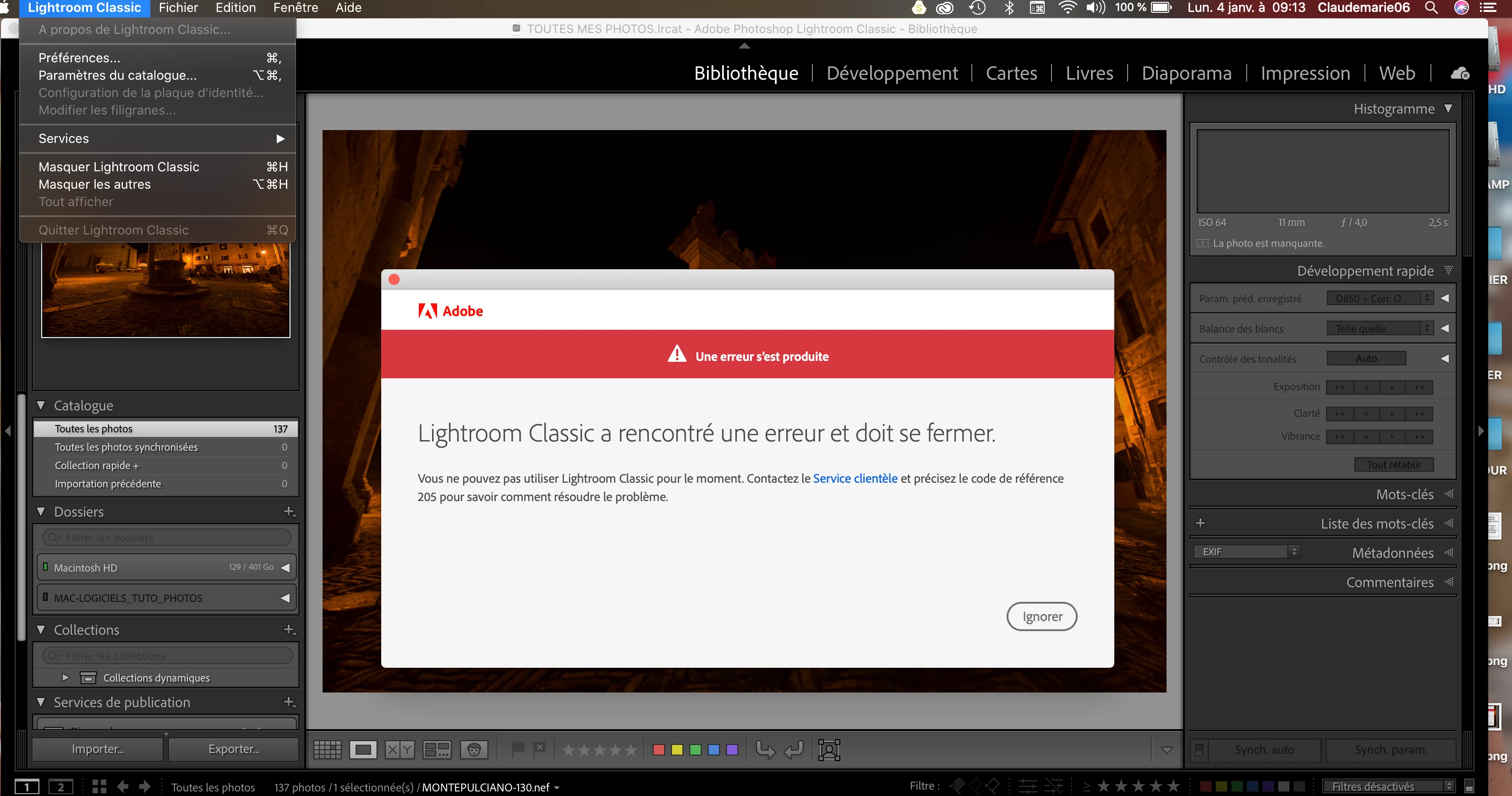Screen dimensions: 1512x796
Task: Toggle auto sync switch beside Synch. auto
Action: pos(1199,750)
